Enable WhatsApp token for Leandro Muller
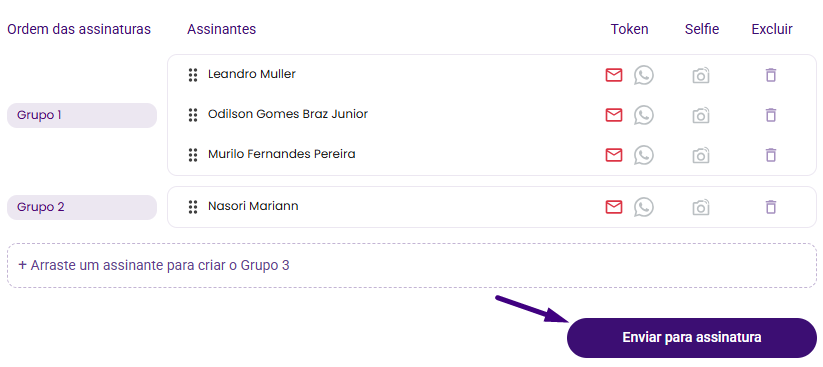Image resolution: width=823 pixels, height=367 pixels. click(x=643, y=75)
